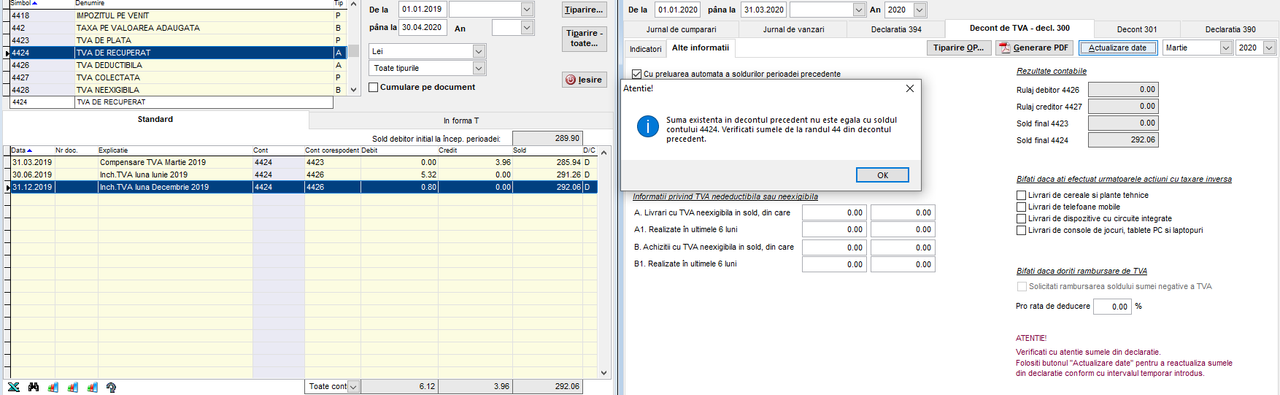Open empty period dropdown next to 01.01.2019
The height and width of the screenshot is (395, 1280).
[x=528, y=9]
